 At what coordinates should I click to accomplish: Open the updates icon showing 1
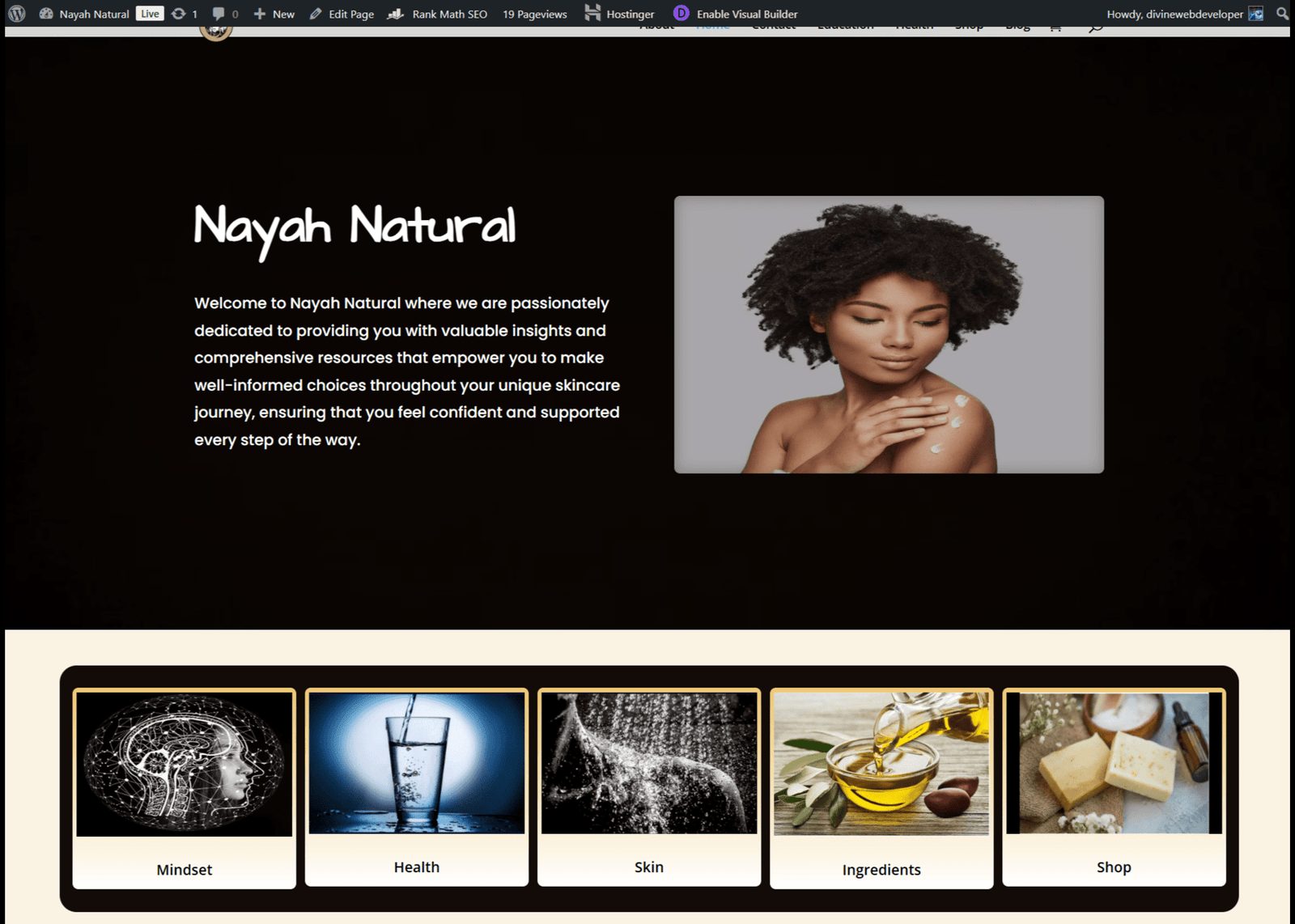coord(184,14)
